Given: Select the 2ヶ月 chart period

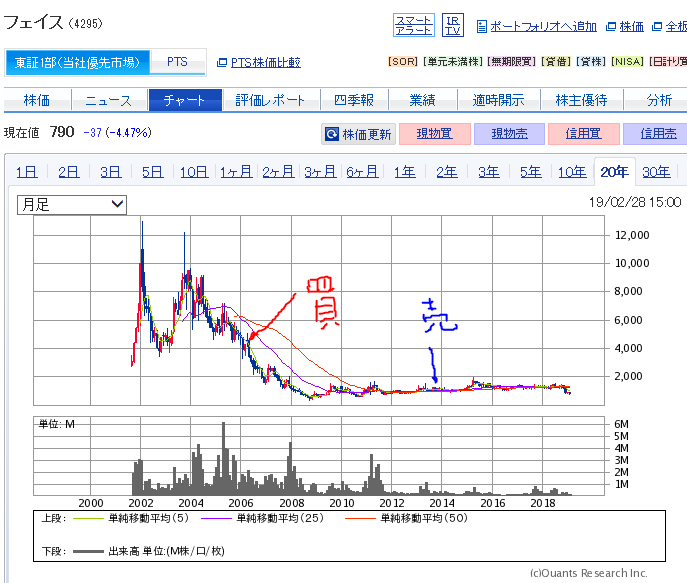Looking at the screenshot, I should coord(278,172).
